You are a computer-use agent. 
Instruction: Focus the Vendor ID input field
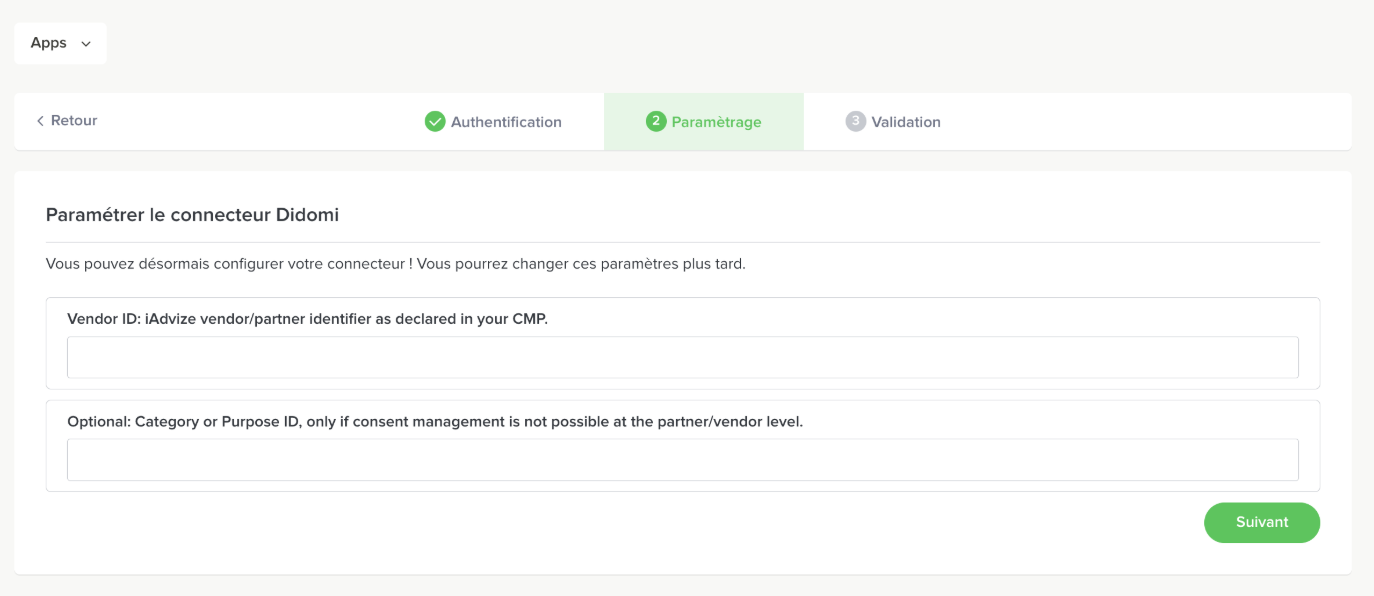[x=682, y=357]
